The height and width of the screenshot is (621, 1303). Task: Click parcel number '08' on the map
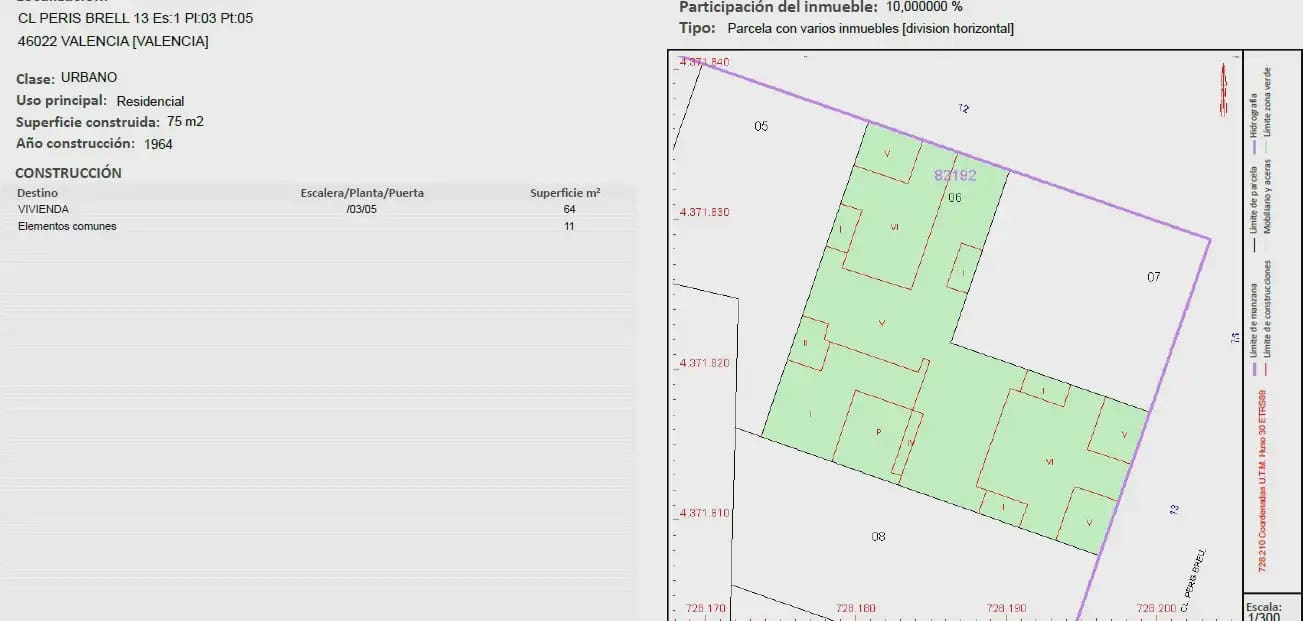pyautogui.click(x=878, y=536)
